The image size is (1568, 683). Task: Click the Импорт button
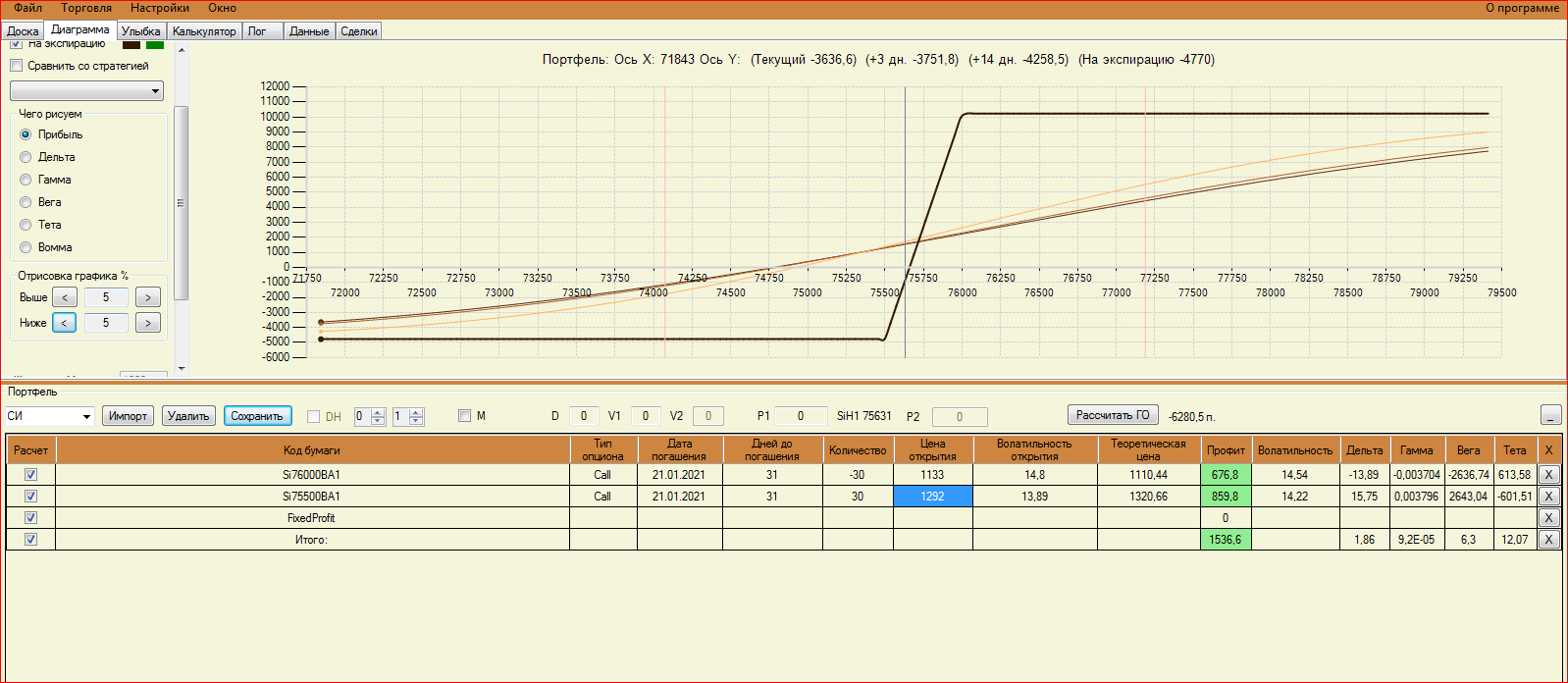point(128,416)
